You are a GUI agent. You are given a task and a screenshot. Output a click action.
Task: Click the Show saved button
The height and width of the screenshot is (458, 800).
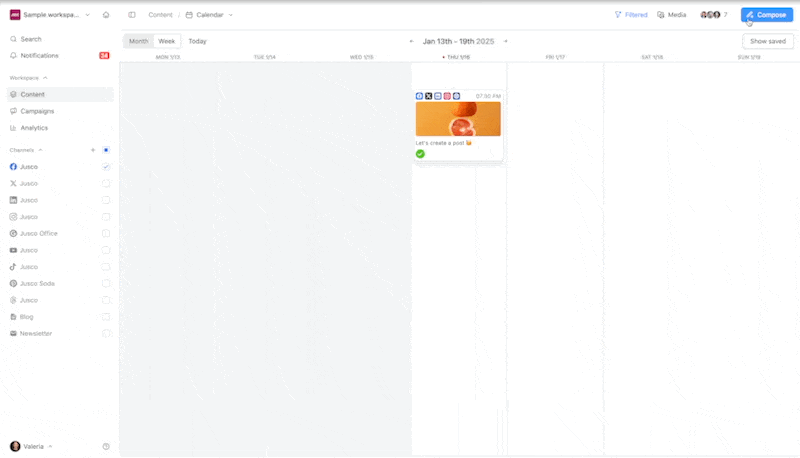tap(768, 41)
